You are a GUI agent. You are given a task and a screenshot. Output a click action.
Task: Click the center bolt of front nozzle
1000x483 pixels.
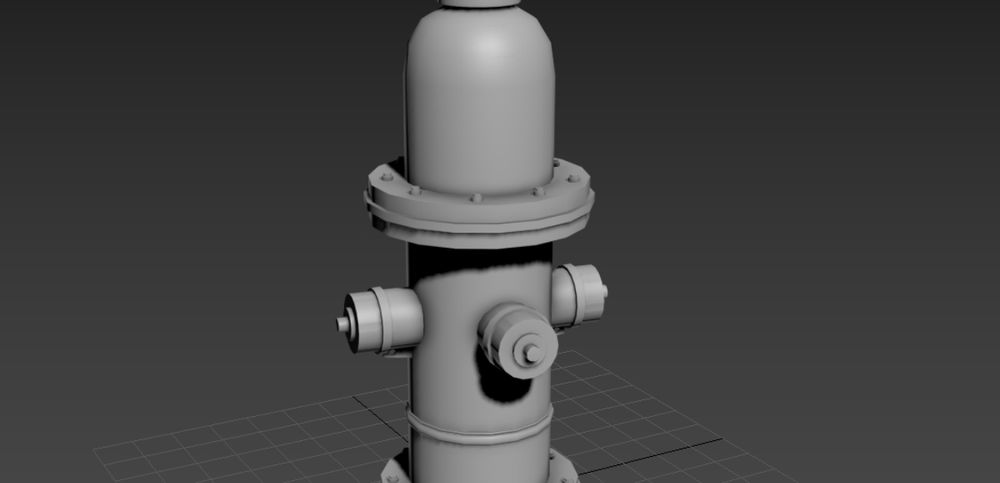tap(533, 352)
